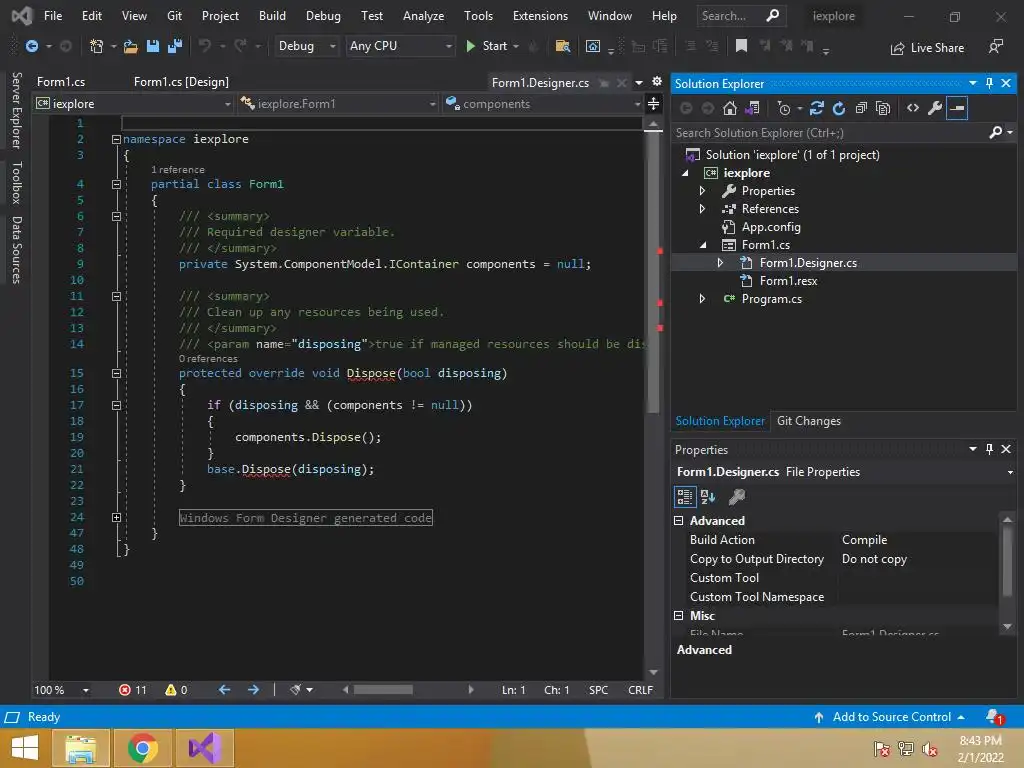The height and width of the screenshot is (768, 1024).
Task: Collapse the Dispose method code block
Action: [116, 374]
